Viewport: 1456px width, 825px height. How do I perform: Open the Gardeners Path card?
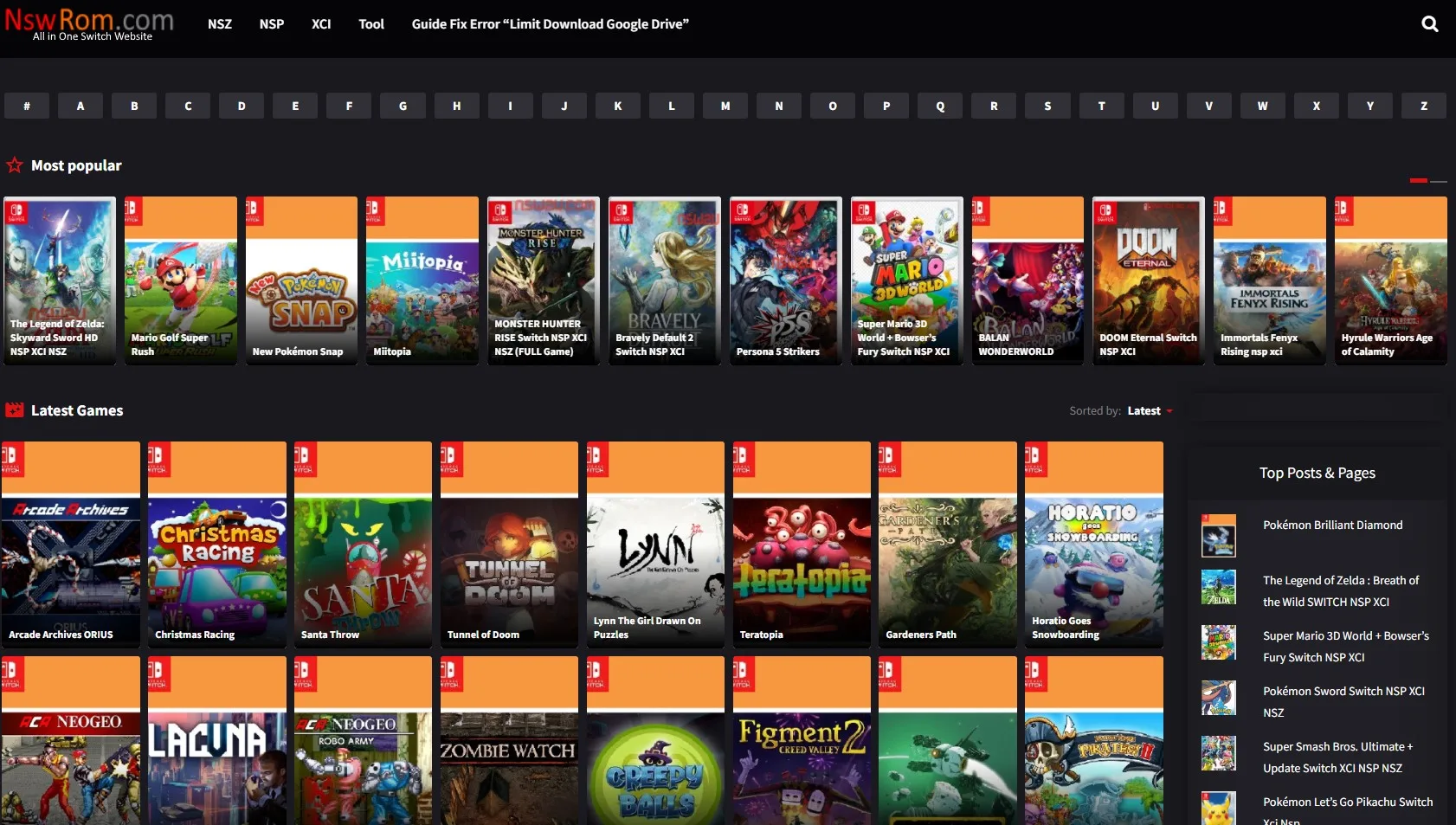(948, 545)
